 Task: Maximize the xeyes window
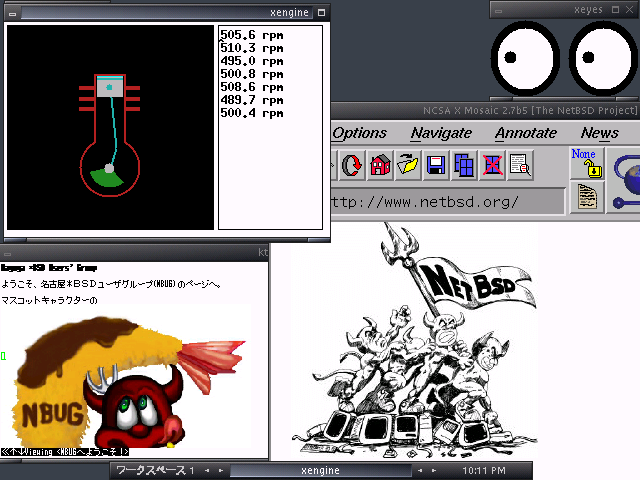(x=616, y=10)
